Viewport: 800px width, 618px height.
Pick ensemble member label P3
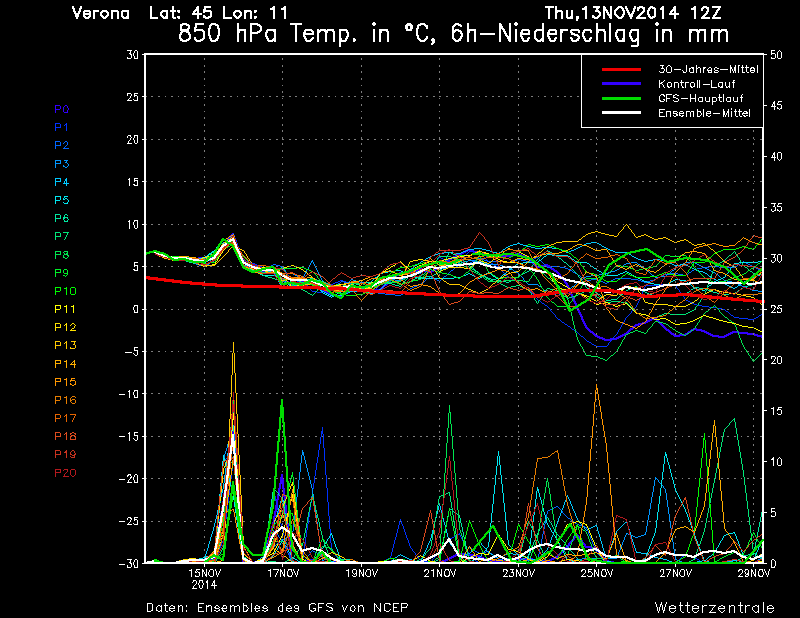point(62,164)
